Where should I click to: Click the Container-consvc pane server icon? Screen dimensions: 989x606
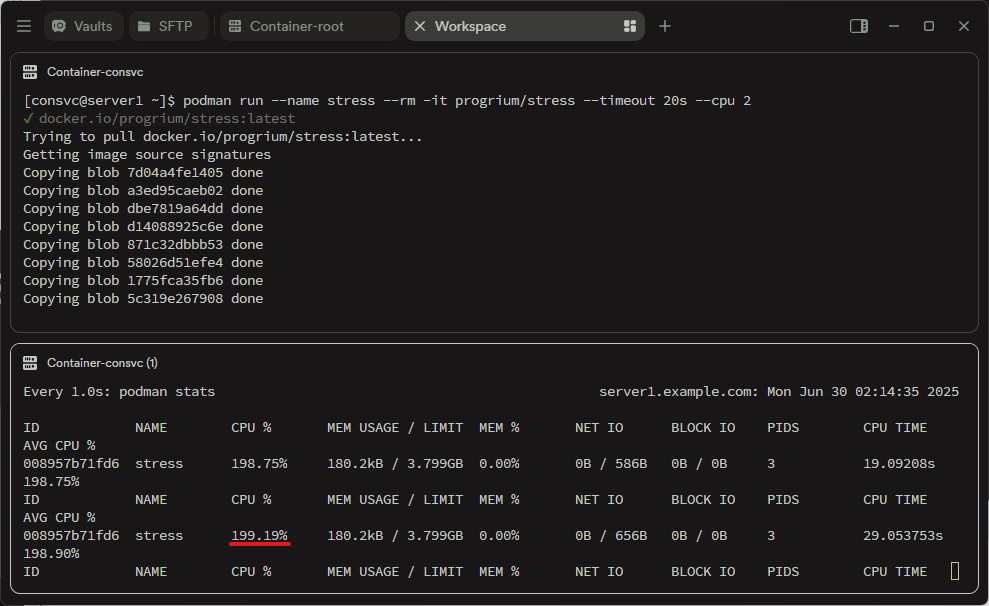point(30,72)
